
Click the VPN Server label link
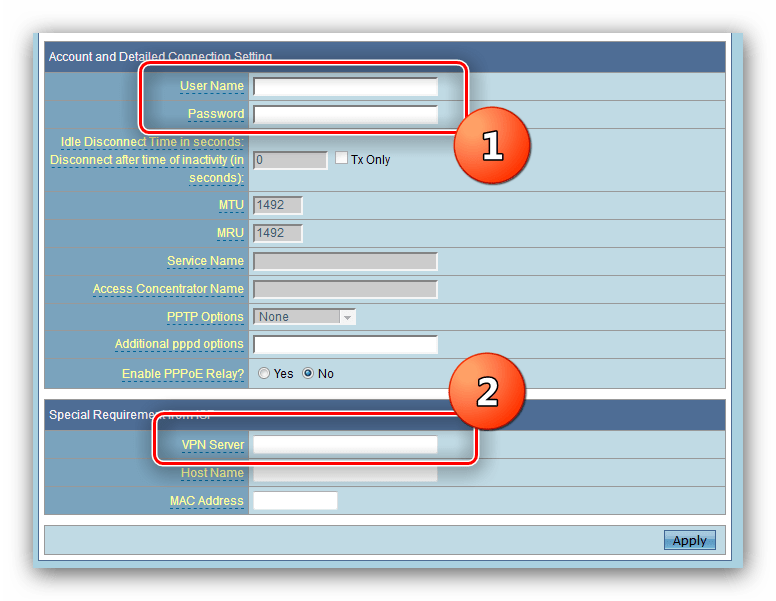tap(213, 445)
